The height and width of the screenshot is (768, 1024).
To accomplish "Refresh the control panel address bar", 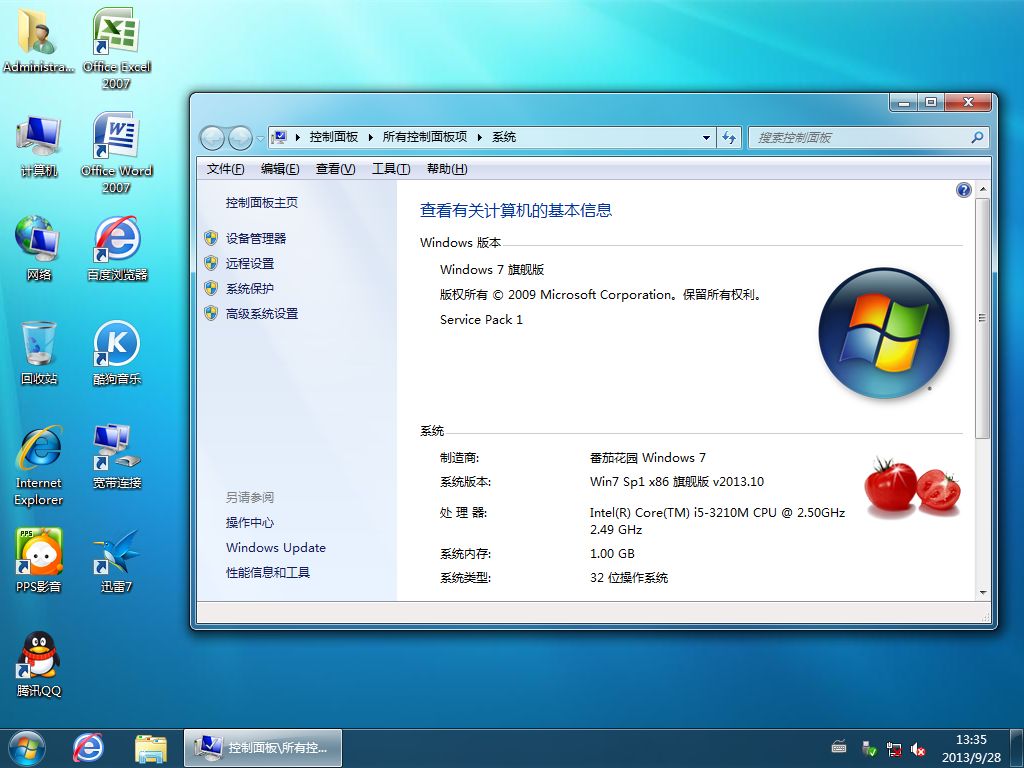I will 729,137.
